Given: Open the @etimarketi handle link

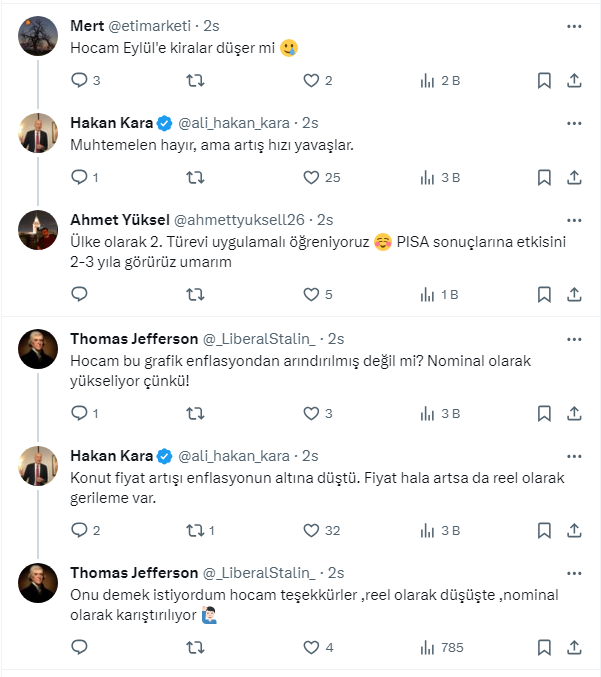Looking at the screenshot, I should 160,26.
